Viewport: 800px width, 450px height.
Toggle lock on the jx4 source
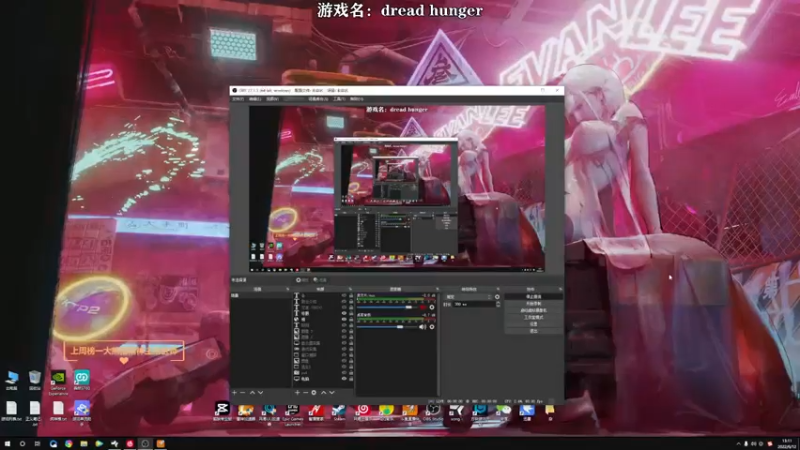[x=351, y=373]
